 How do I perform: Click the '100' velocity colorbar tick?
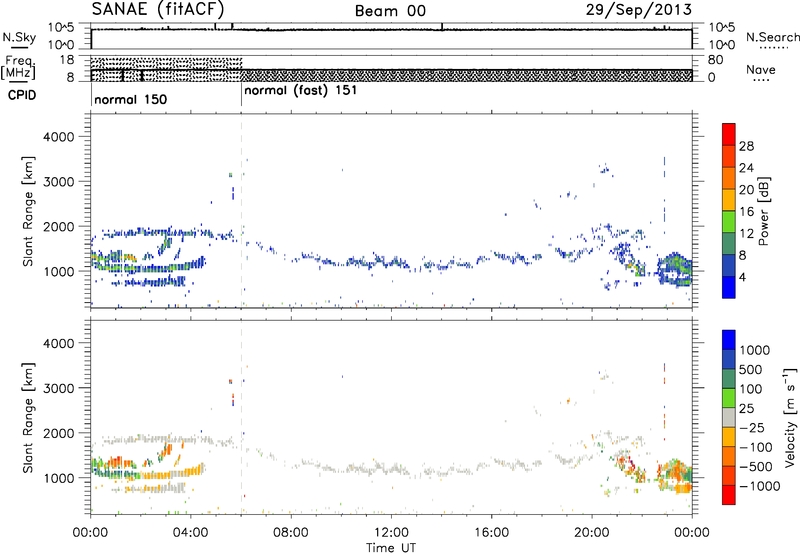751,389
